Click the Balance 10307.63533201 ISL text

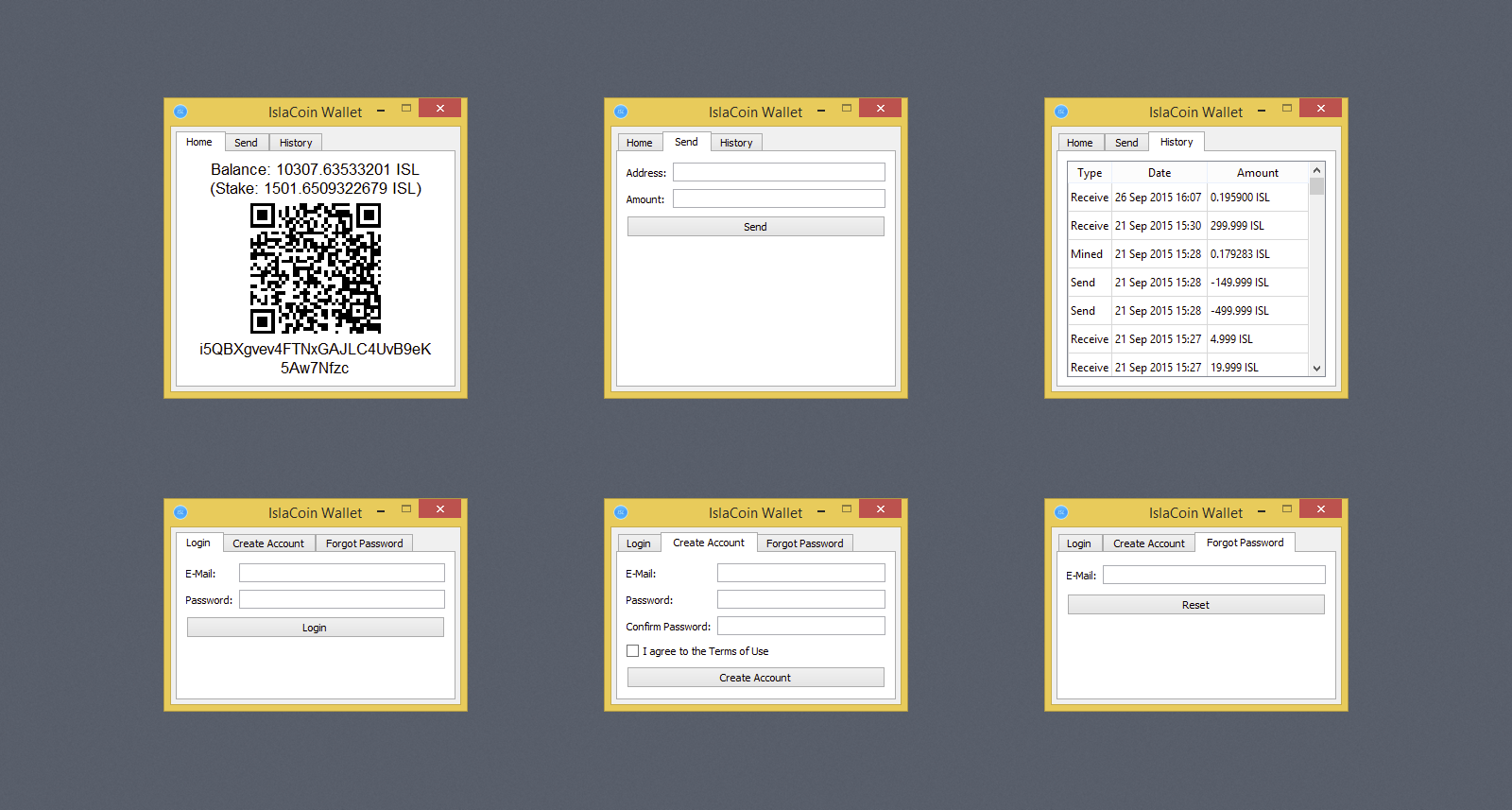click(316, 169)
